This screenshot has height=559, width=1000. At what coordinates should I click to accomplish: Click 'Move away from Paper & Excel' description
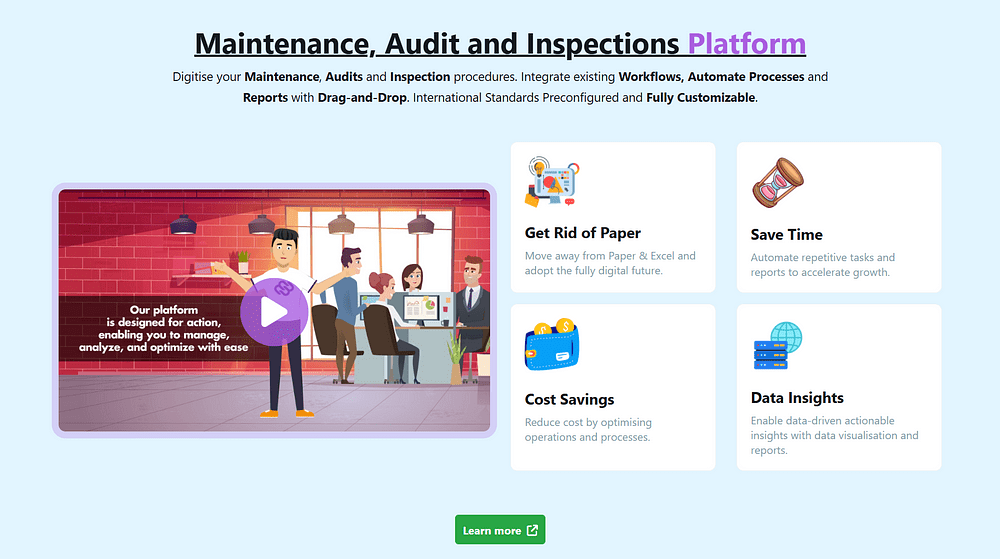(x=610, y=263)
